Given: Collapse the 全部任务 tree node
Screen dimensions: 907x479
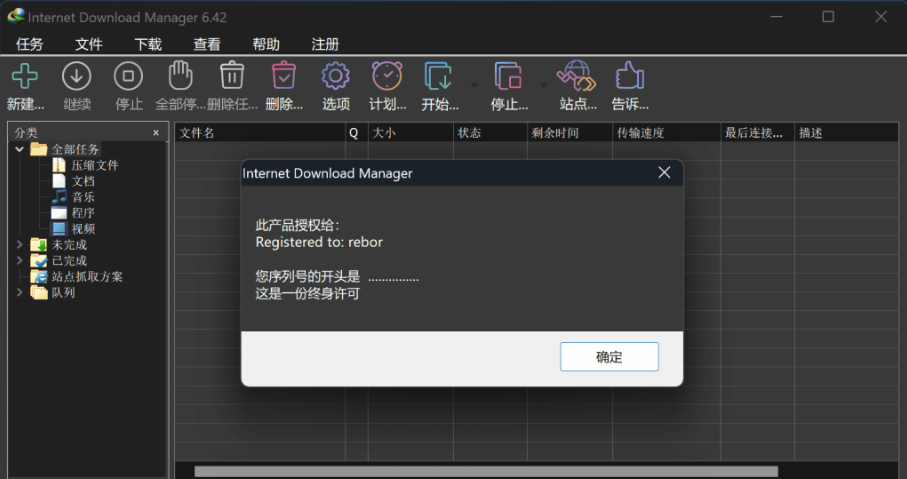Looking at the screenshot, I should (x=19, y=149).
